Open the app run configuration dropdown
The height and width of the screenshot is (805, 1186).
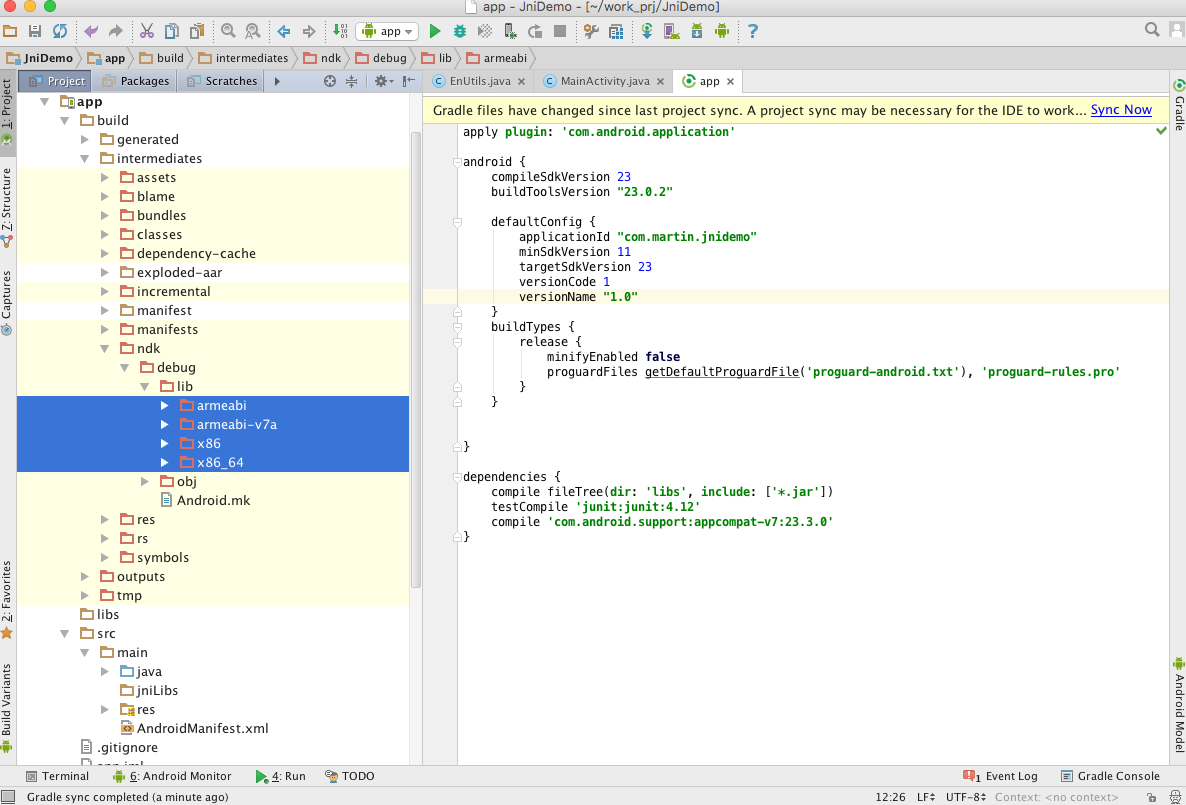click(x=387, y=32)
